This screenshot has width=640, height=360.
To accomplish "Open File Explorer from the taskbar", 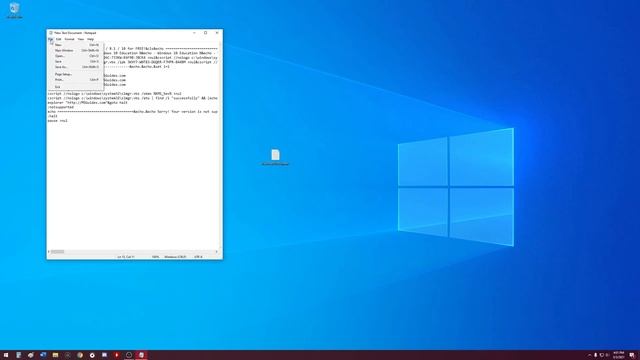I will [55, 355].
